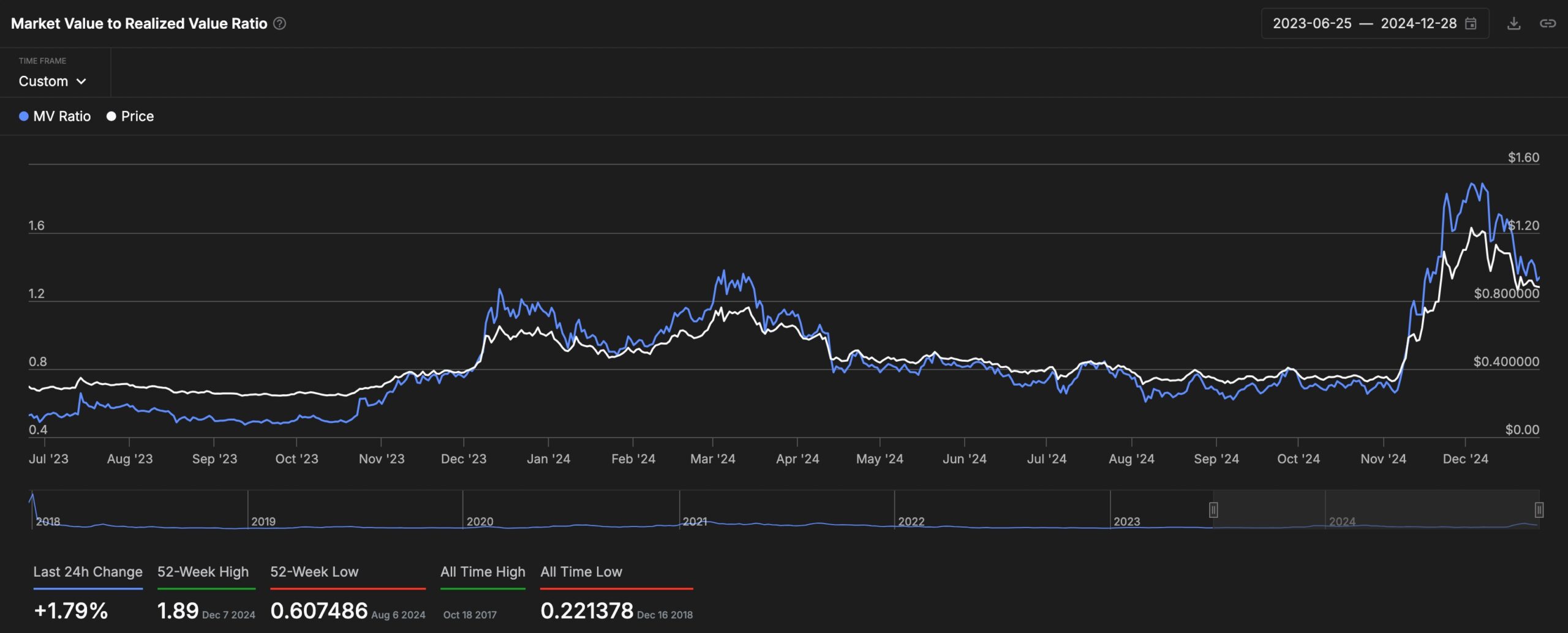Screen dimensions: 1568x633
Task: Click the 2019 label in navigator
Action: 263,522
